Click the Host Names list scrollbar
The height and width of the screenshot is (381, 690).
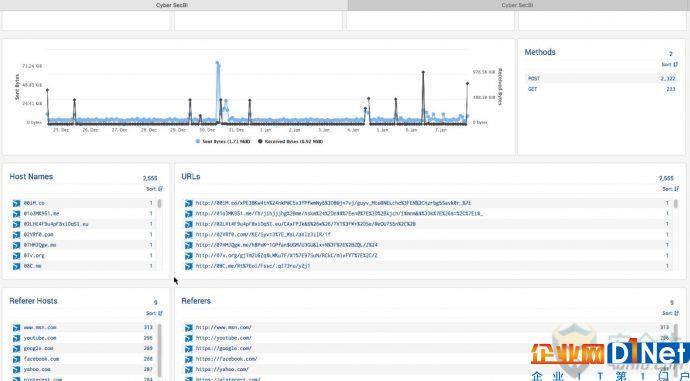pyautogui.click(x=159, y=204)
